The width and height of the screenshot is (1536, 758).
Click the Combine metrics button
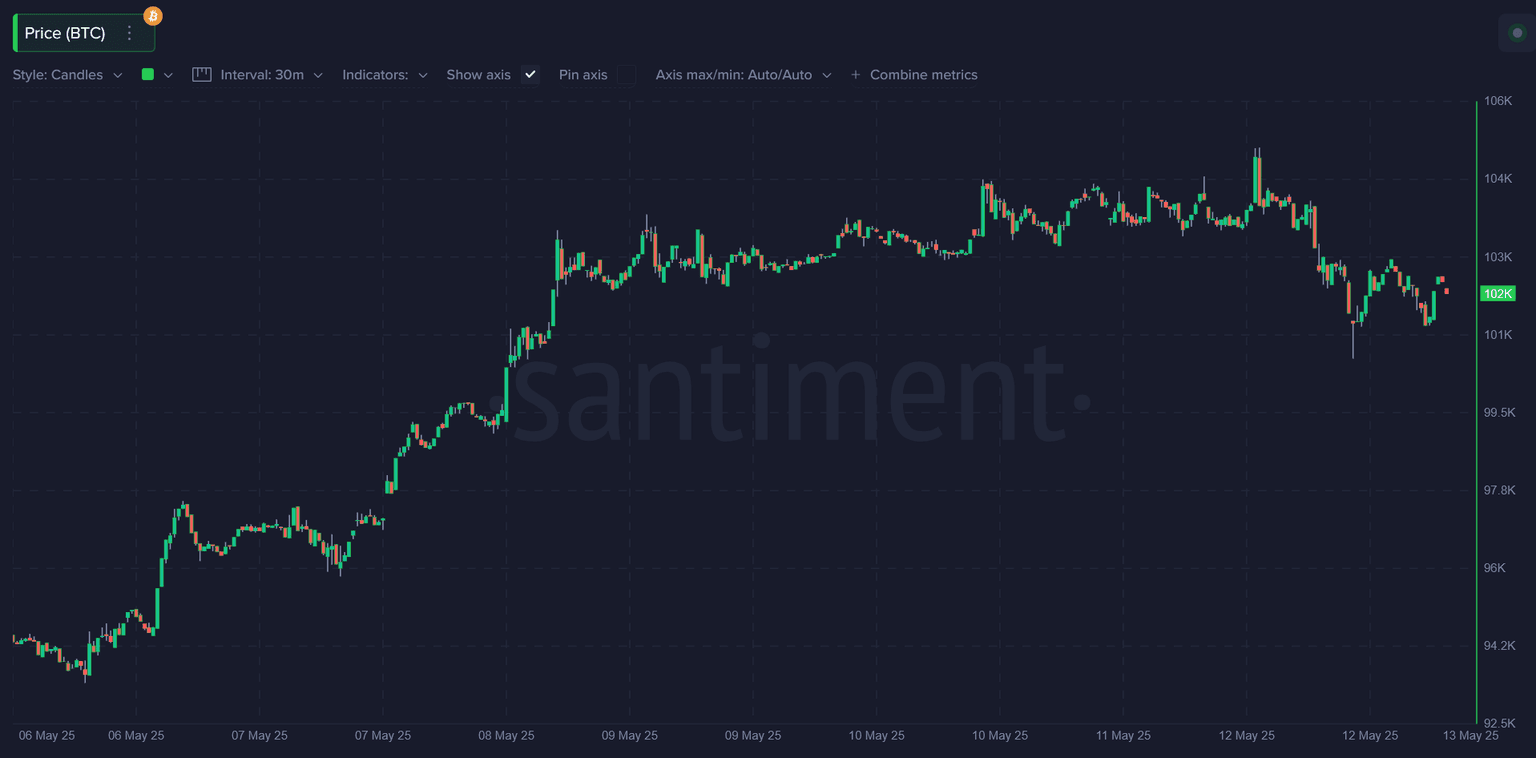coord(923,75)
